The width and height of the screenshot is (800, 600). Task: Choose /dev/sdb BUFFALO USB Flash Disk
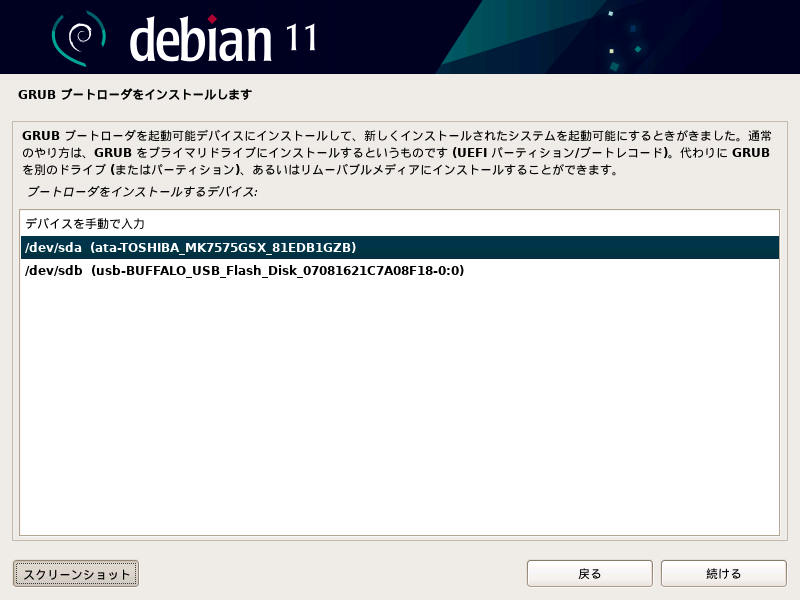399,270
